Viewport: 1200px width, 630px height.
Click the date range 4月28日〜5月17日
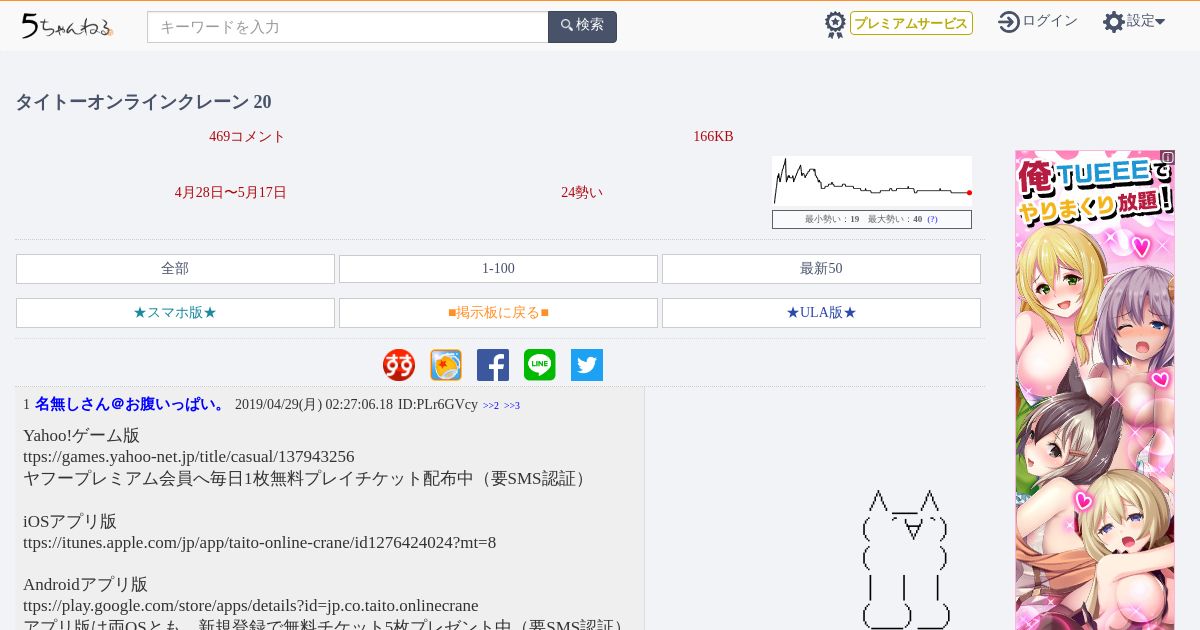[231, 193]
